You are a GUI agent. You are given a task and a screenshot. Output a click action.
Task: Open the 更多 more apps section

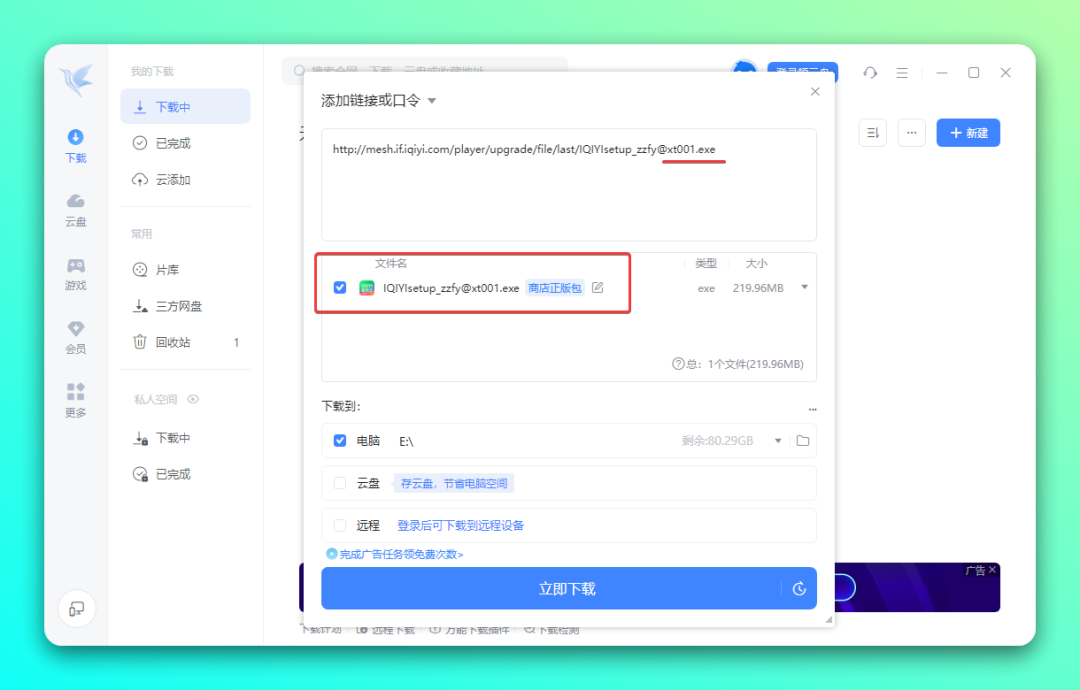click(76, 401)
